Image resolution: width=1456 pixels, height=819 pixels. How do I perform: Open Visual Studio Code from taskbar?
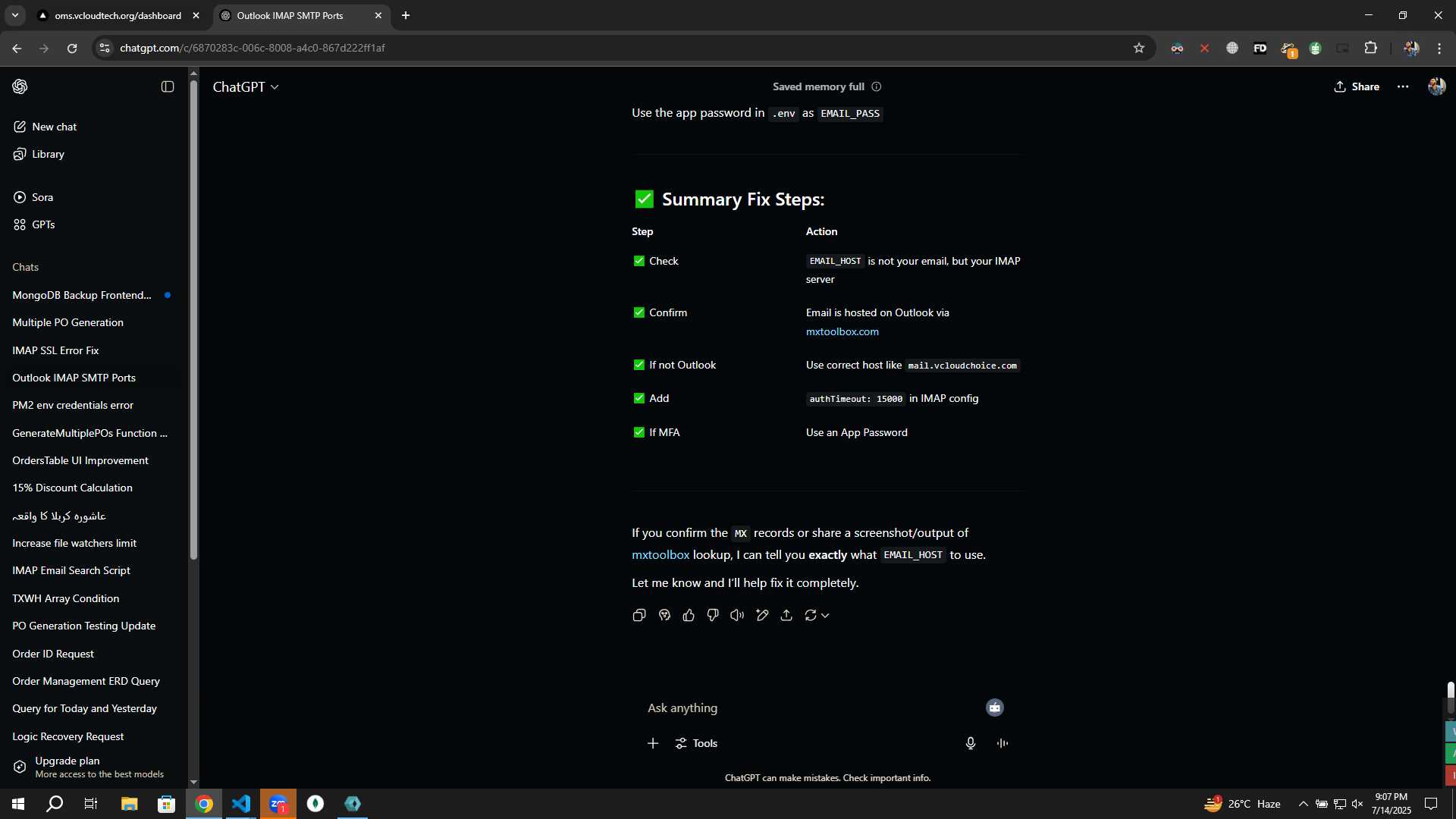(241, 804)
